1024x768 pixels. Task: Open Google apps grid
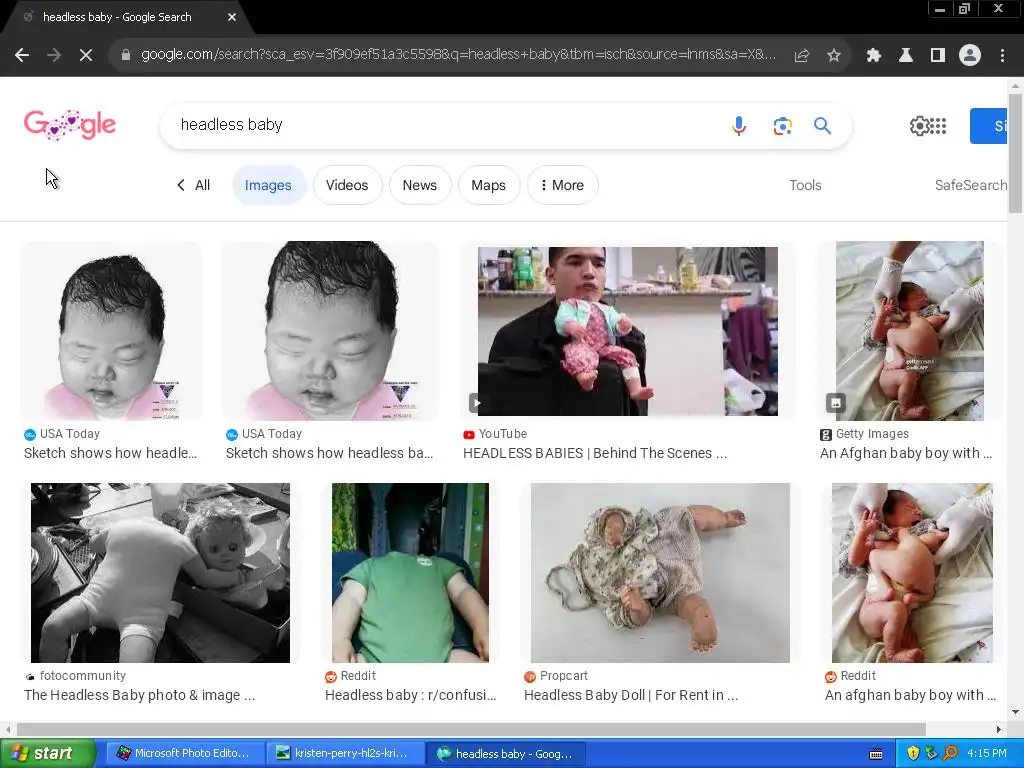pos(938,126)
